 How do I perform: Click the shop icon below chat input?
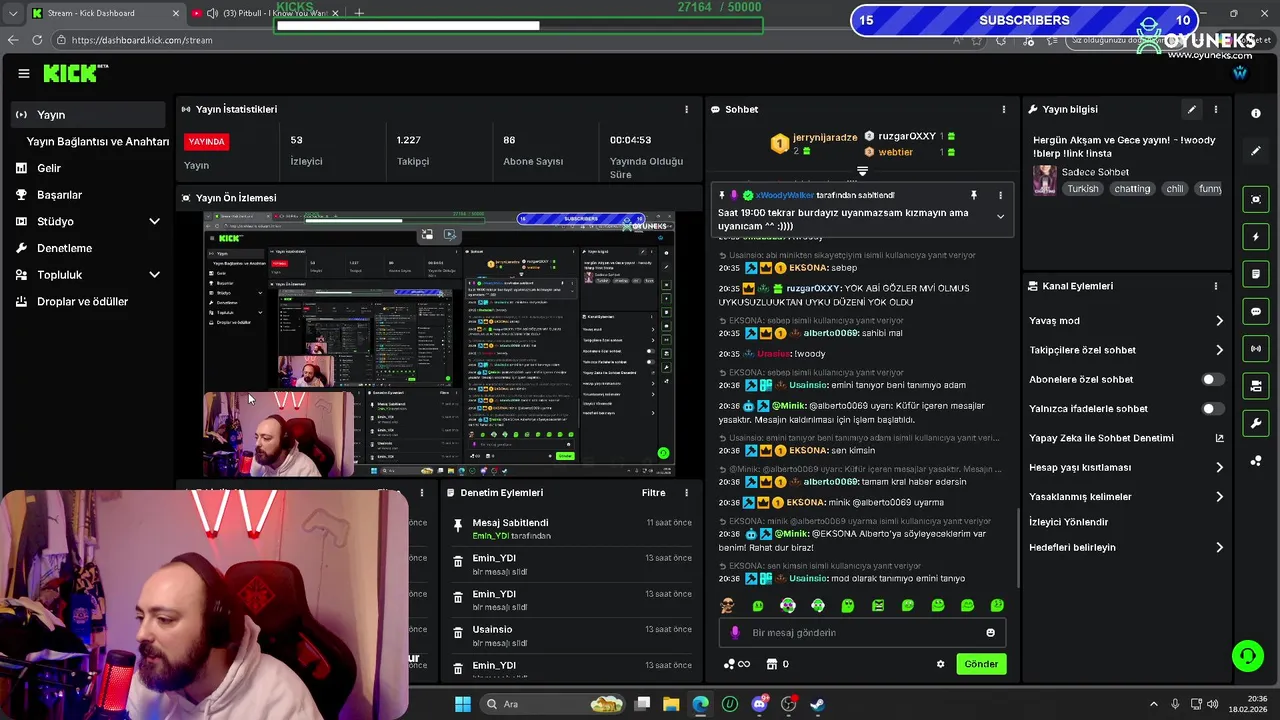[771, 664]
